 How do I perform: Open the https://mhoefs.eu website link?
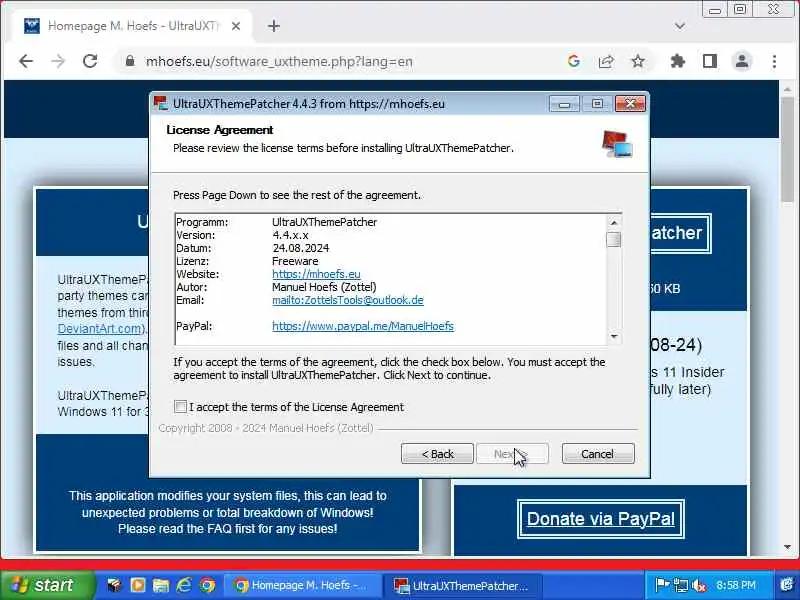316,274
